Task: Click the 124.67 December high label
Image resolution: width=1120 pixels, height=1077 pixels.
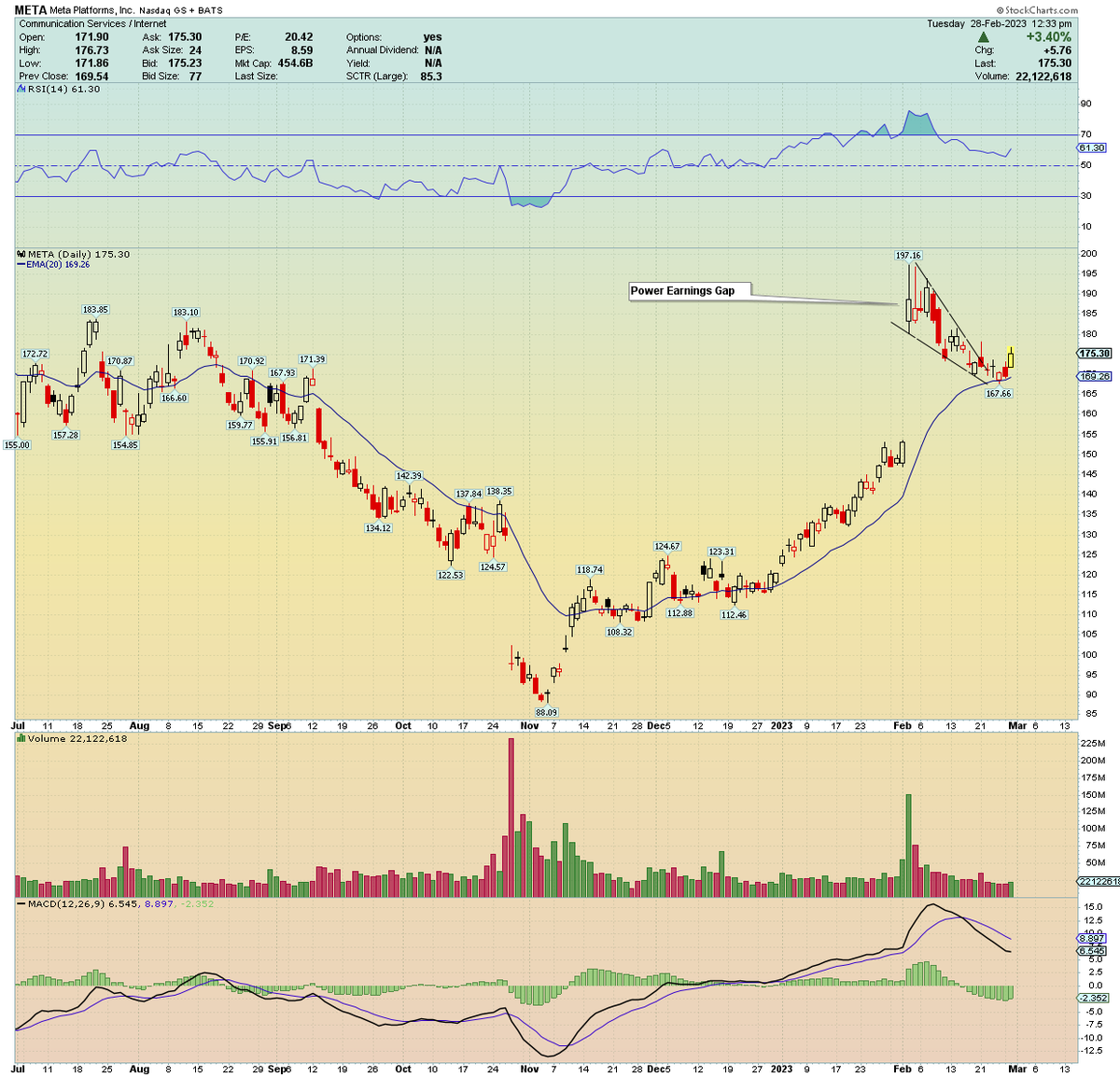Action: 667,547
